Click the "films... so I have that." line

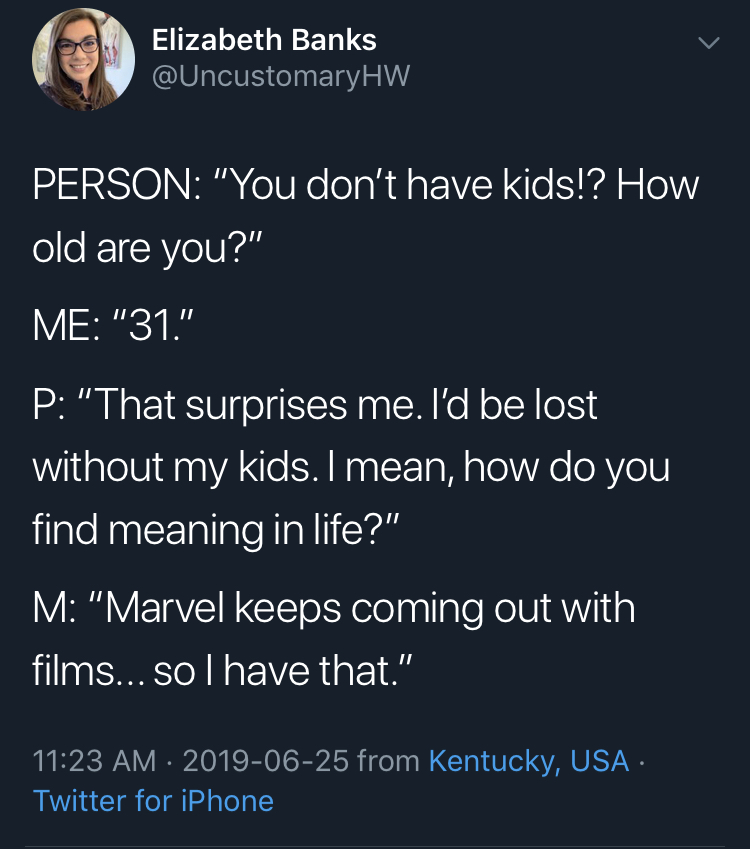(x=222, y=667)
